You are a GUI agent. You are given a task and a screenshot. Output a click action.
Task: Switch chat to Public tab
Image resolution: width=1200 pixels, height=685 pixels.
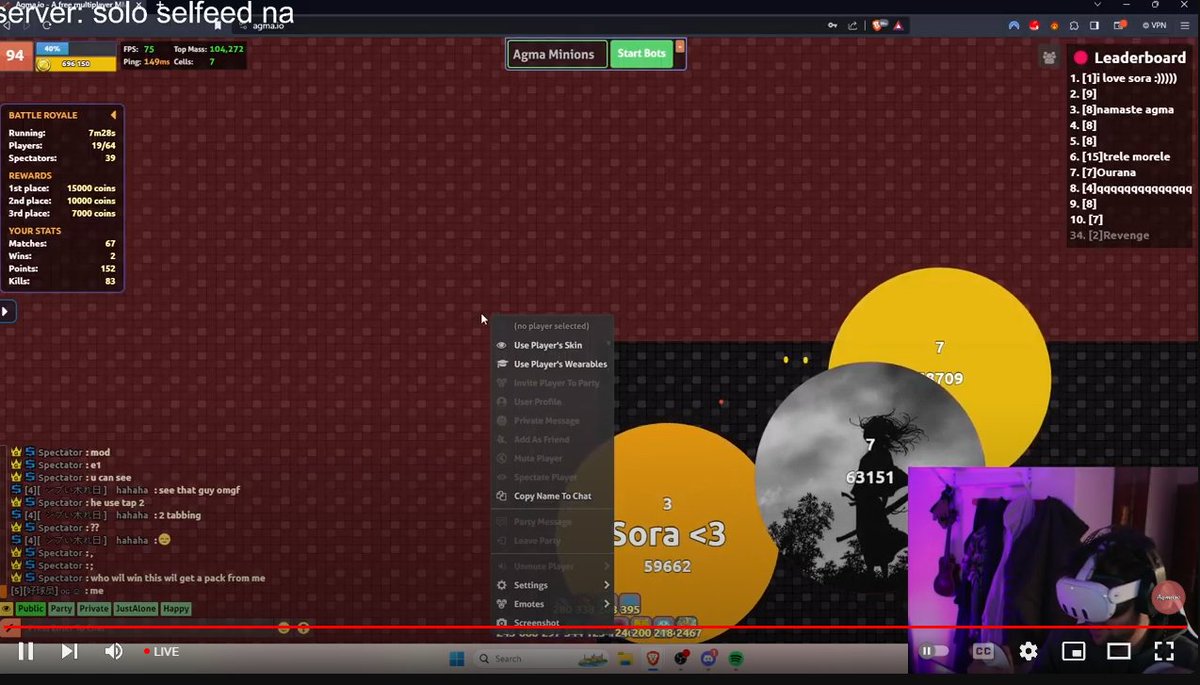coord(30,608)
